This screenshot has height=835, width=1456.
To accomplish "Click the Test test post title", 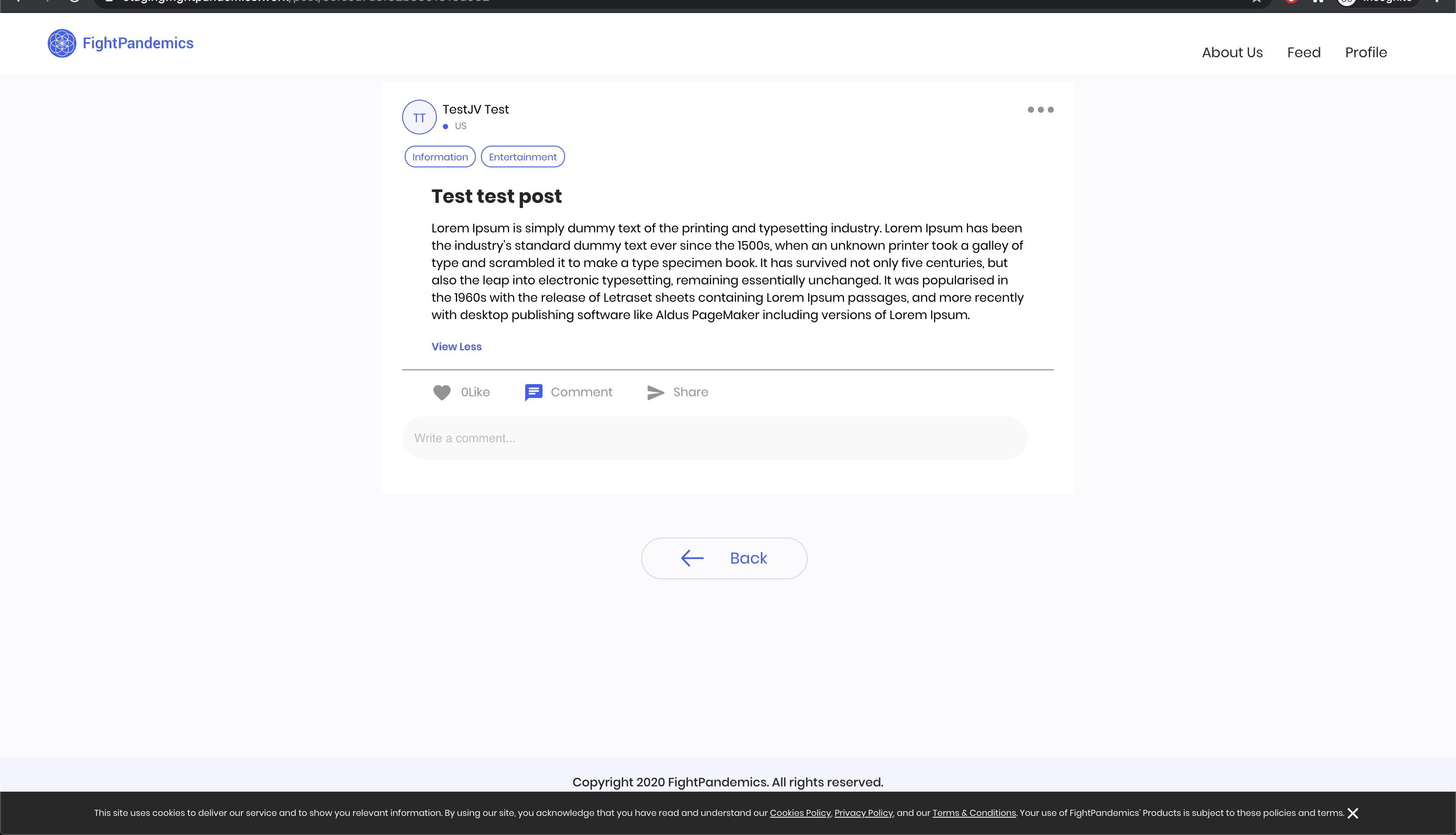I will pos(497,196).
